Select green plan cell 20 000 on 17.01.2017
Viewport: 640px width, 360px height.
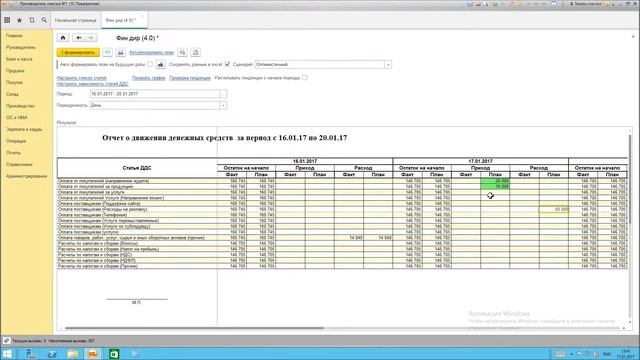pyautogui.click(x=495, y=181)
